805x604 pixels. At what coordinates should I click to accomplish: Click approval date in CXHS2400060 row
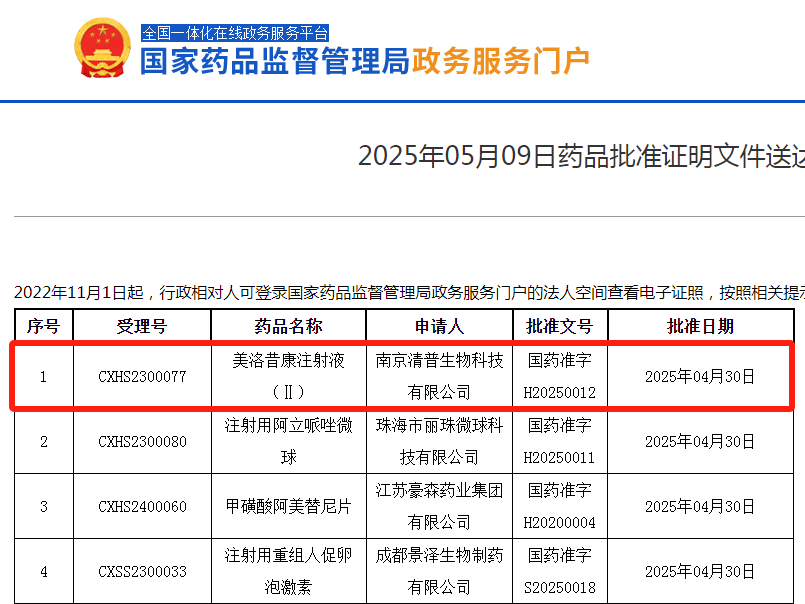point(700,506)
